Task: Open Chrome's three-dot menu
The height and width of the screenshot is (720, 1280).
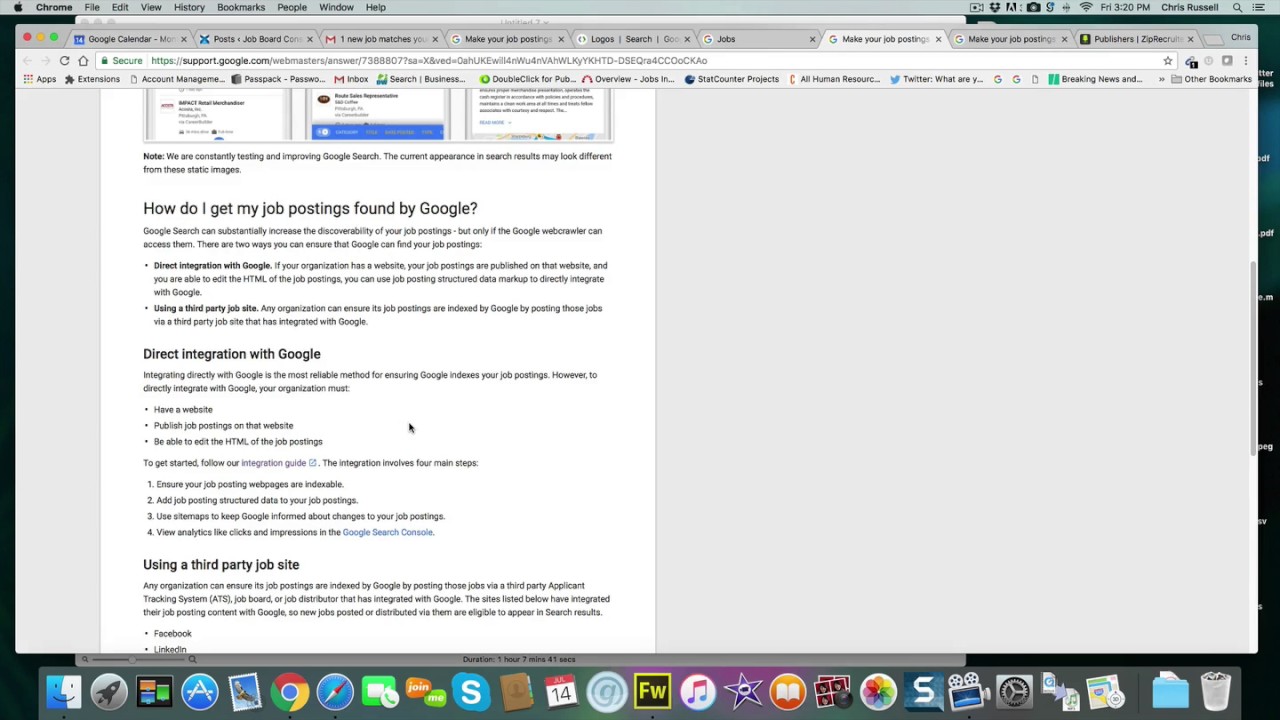Action: point(1245,60)
